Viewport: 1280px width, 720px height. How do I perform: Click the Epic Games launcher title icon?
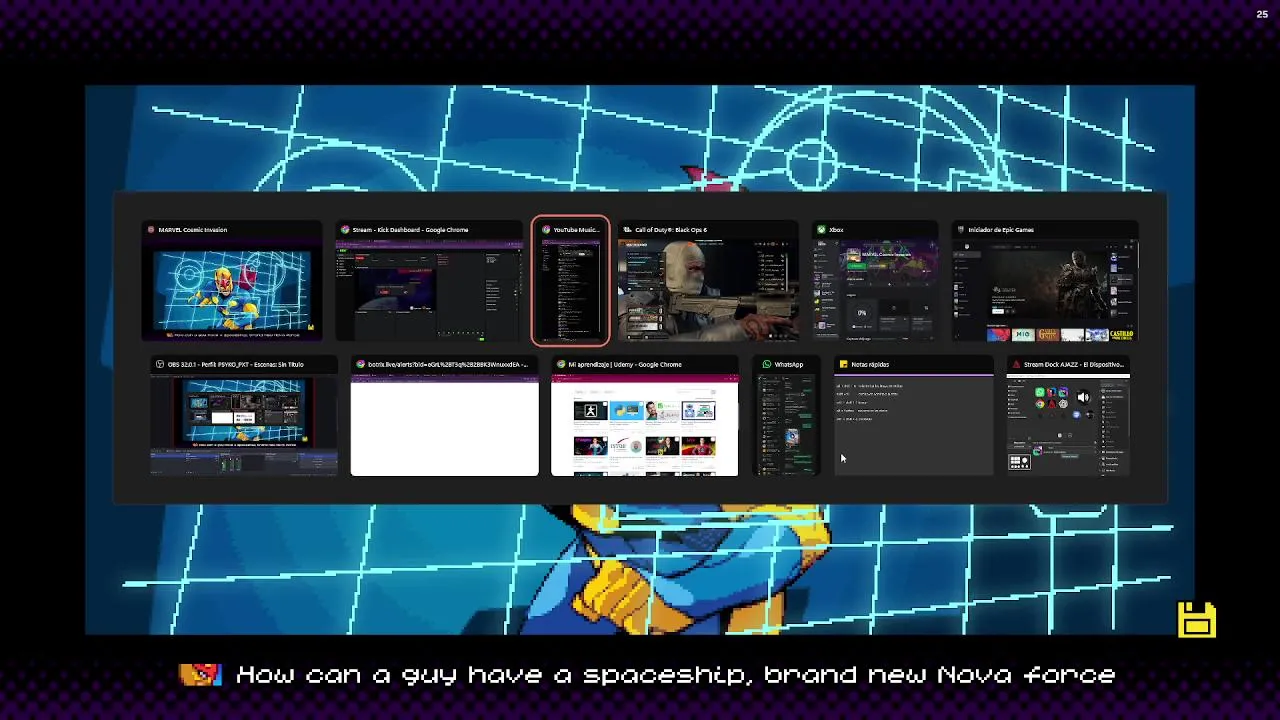pyautogui.click(x=961, y=230)
